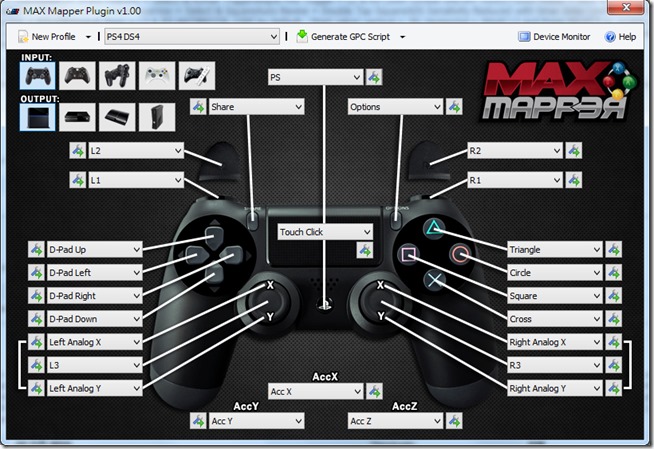The image size is (654, 449).
Task: Click the mapping icon beside Options dropdown
Action: tap(454, 107)
